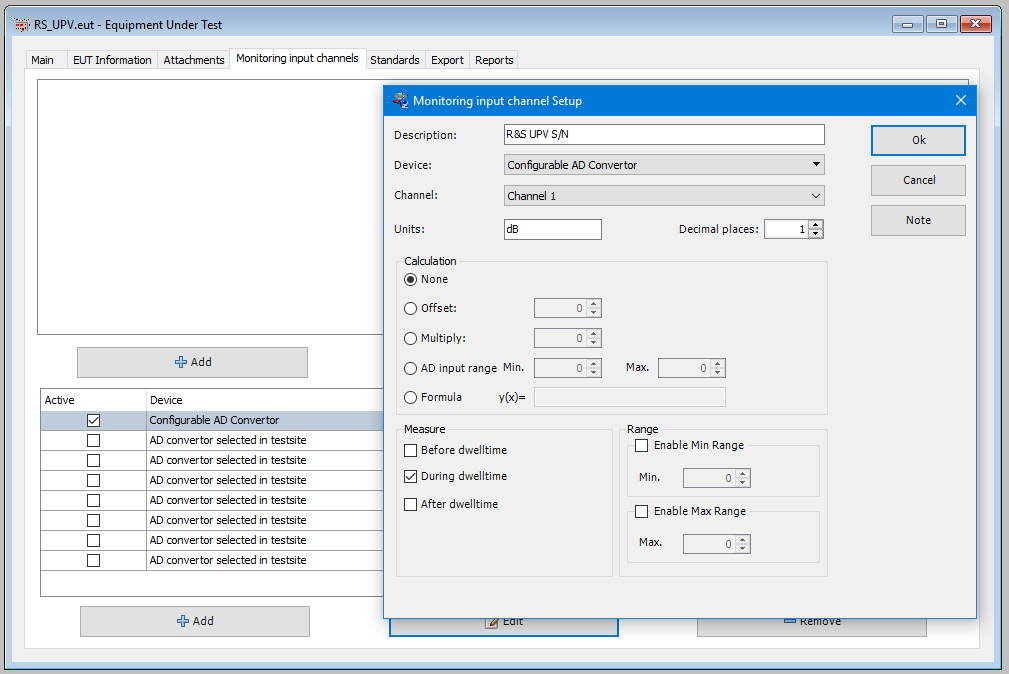Viewport: 1009px width, 674px height.
Task: Open the Export tab
Action: (x=447, y=60)
